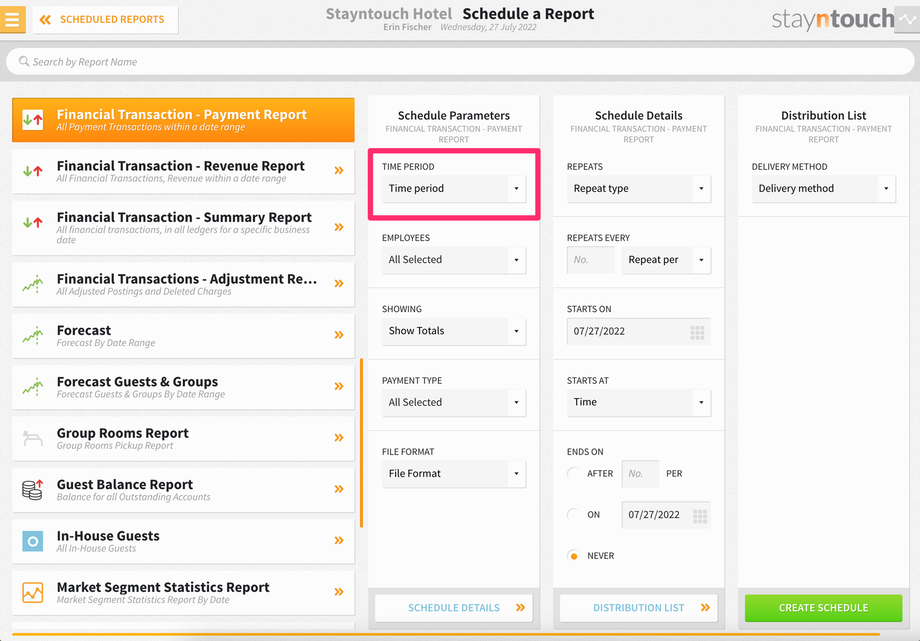920x641 pixels.
Task: Click the search magnifier icon
Action: point(23,61)
